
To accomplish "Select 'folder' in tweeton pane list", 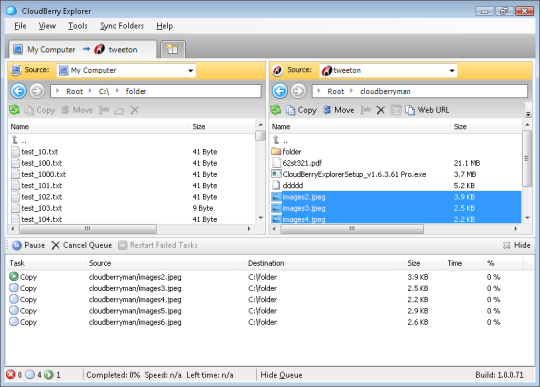I will pyautogui.click(x=396, y=152).
